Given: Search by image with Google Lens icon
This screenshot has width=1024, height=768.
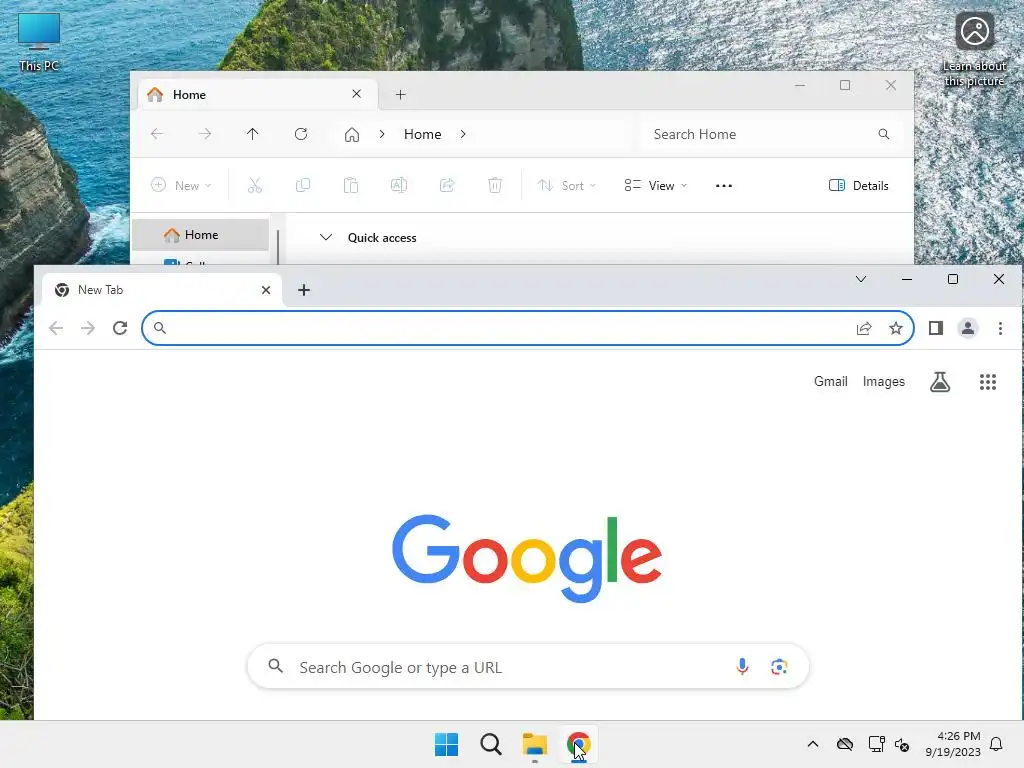Looking at the screenshot, I should [x=778, y=667].
